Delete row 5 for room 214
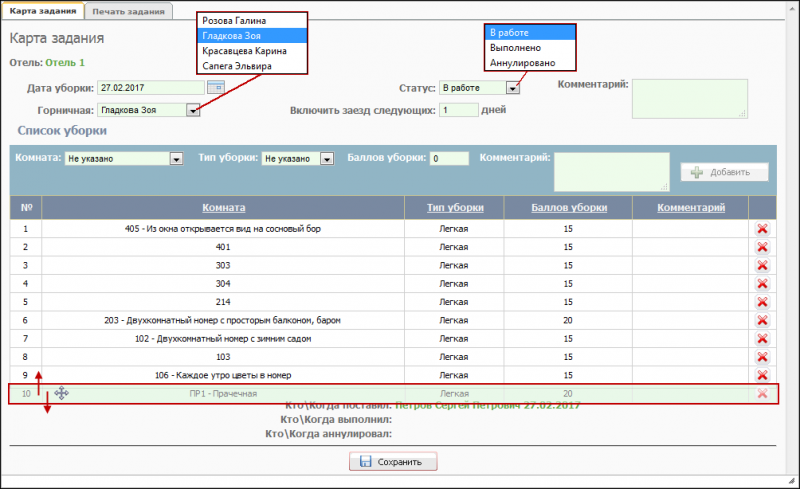This screenshot has width=800, height=489. 762,302
